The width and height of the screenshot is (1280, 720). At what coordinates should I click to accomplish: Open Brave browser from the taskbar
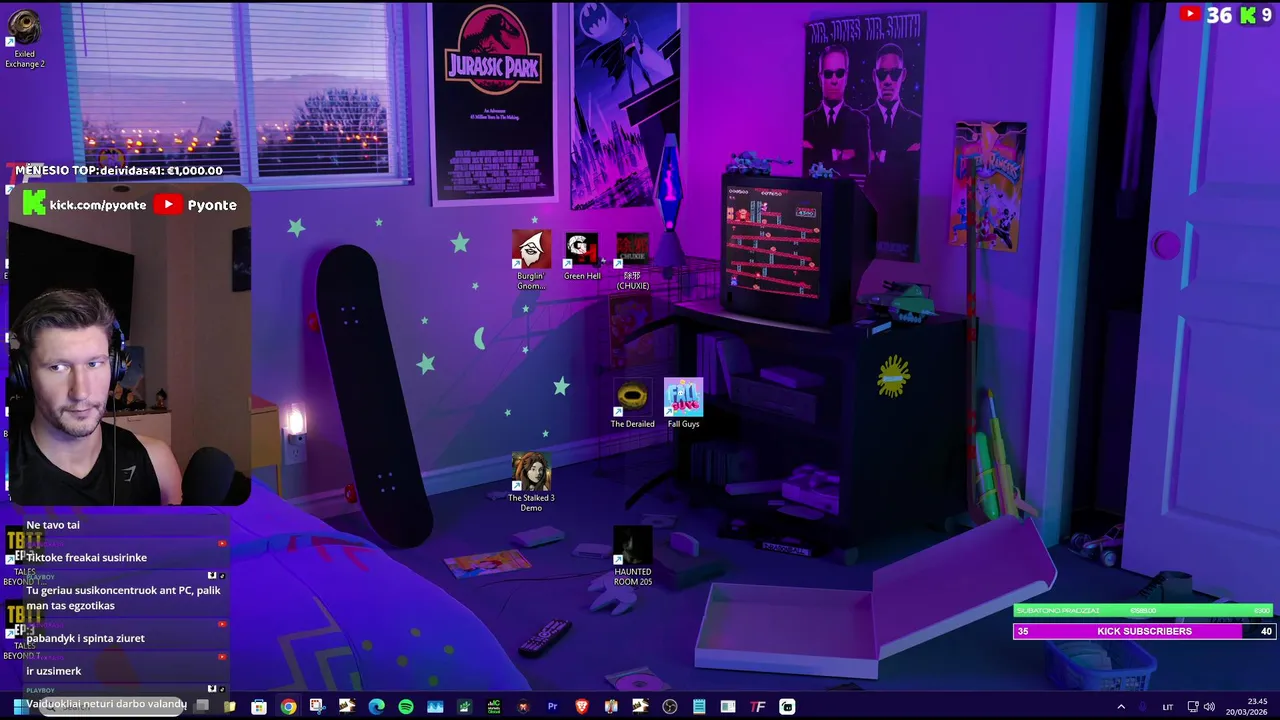[x=581, y=706]
